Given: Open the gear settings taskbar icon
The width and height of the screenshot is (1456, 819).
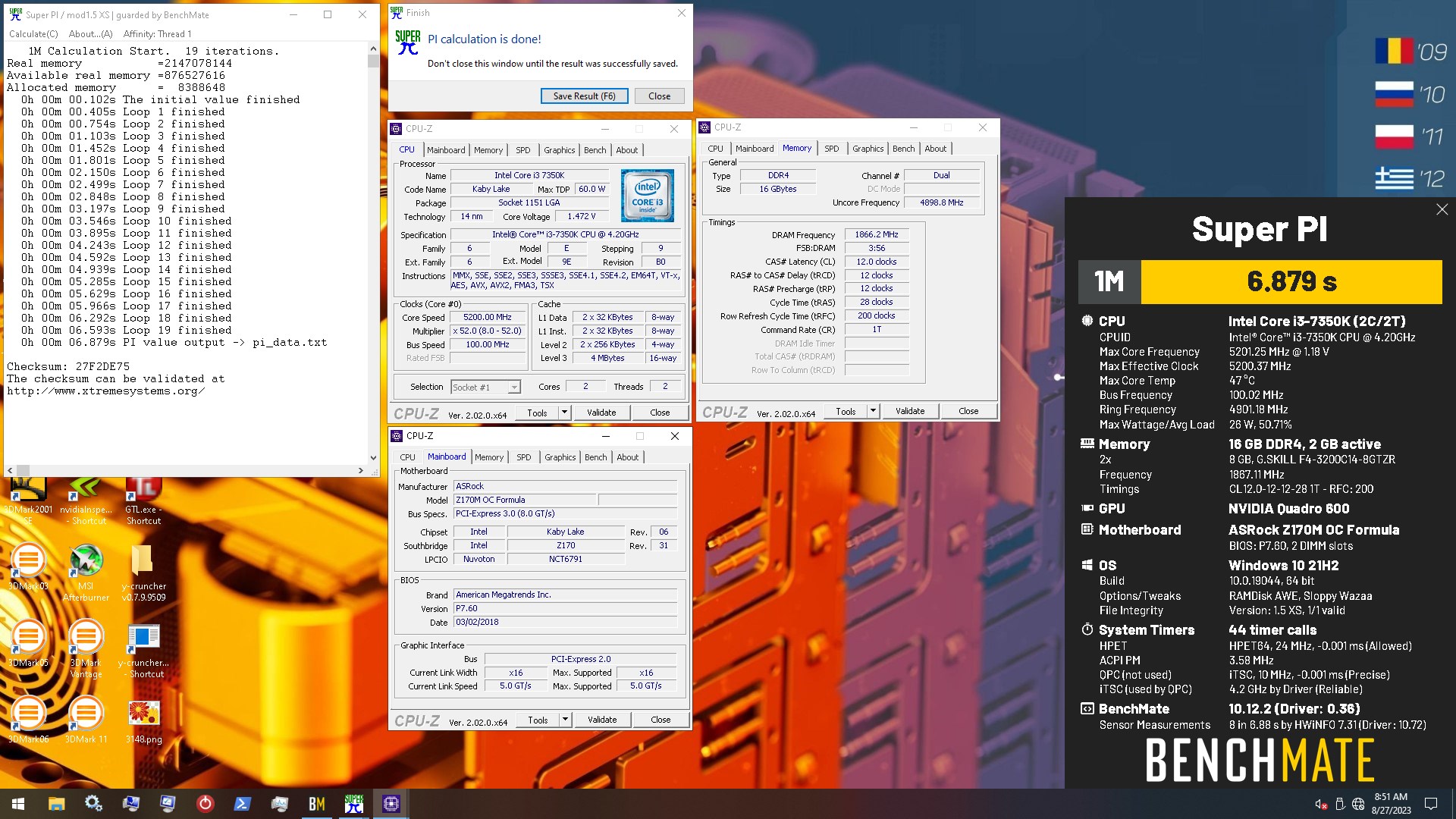Looking at the screenshot, I should tap(93, 804).
